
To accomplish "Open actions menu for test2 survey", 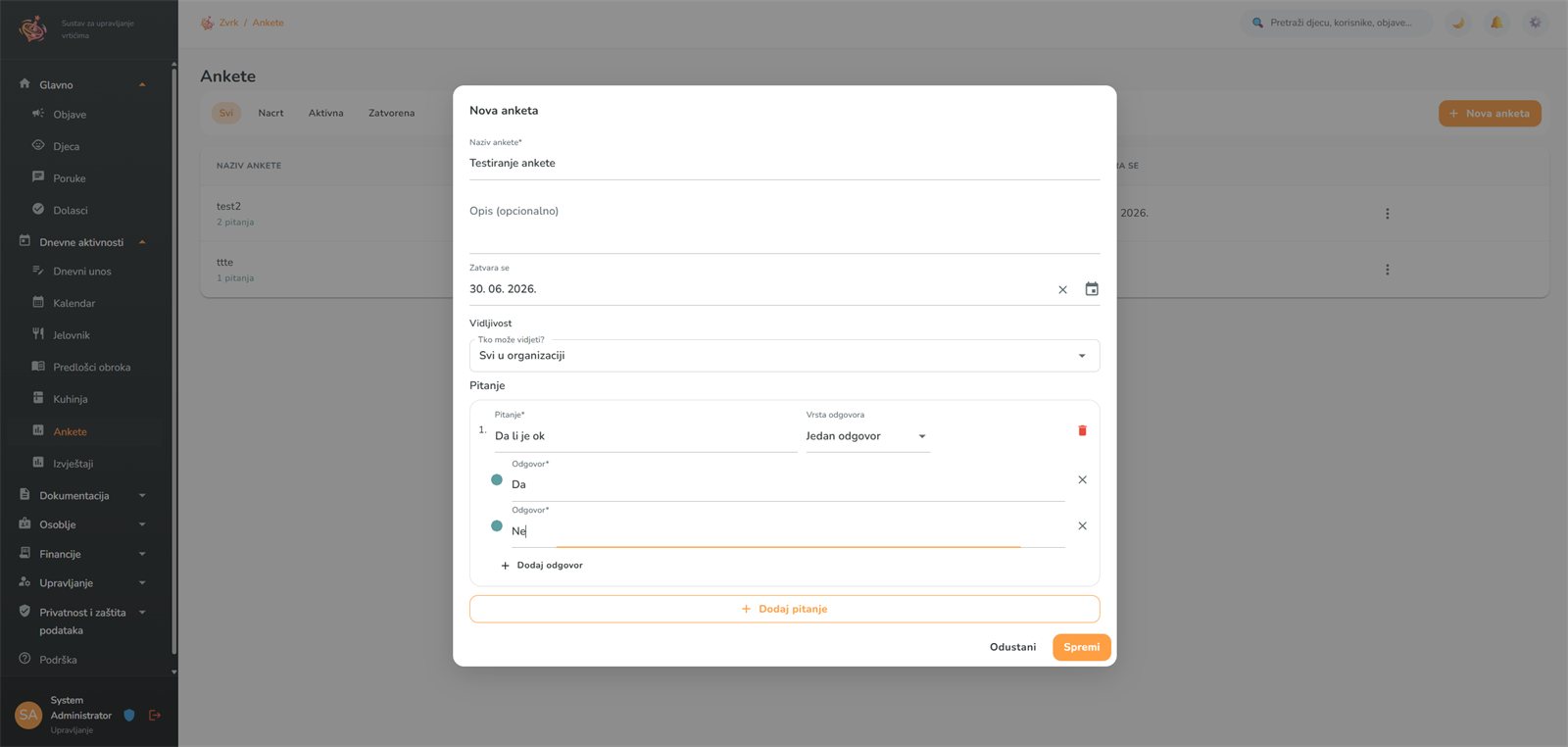I will pyautogui.click(x=1387, y=213).
